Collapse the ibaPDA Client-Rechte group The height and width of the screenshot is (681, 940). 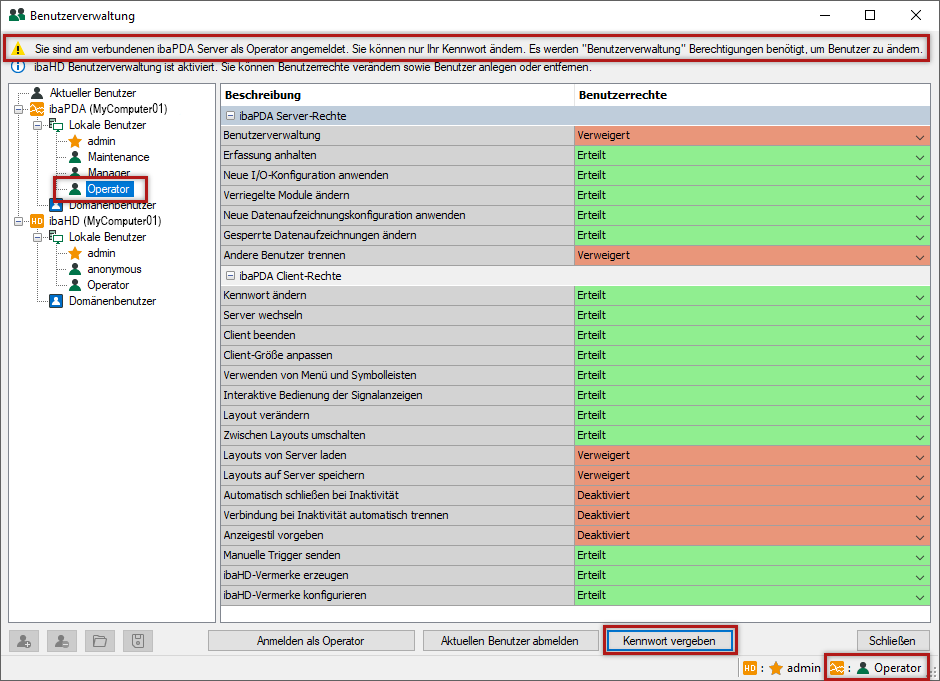point(231,276)
